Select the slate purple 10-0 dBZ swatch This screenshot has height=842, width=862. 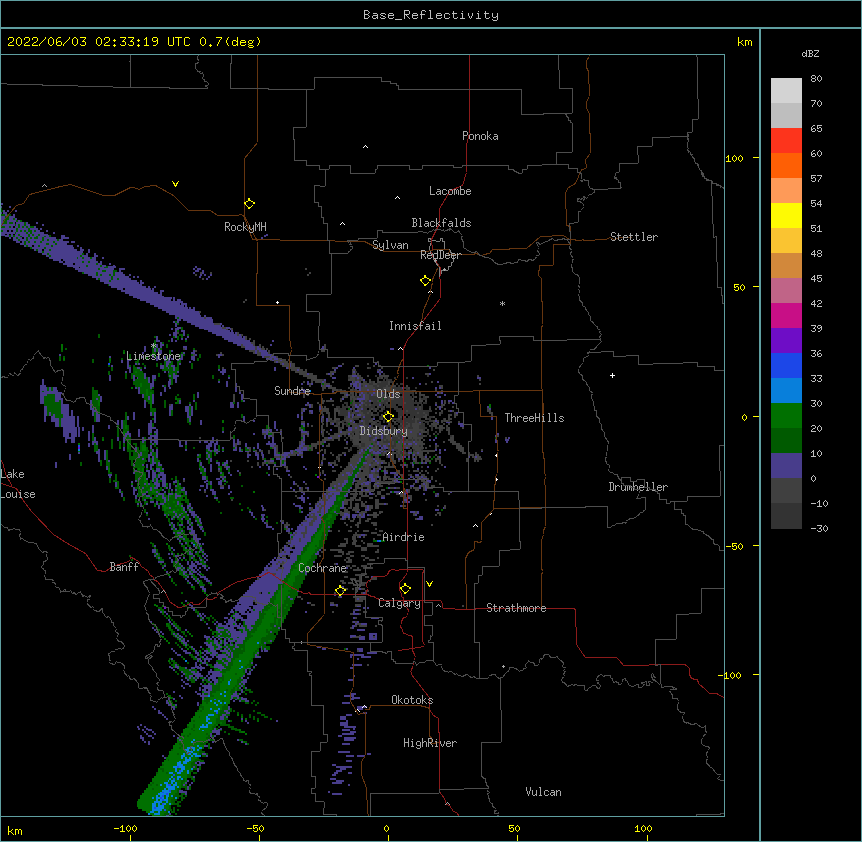coord(786,466)
